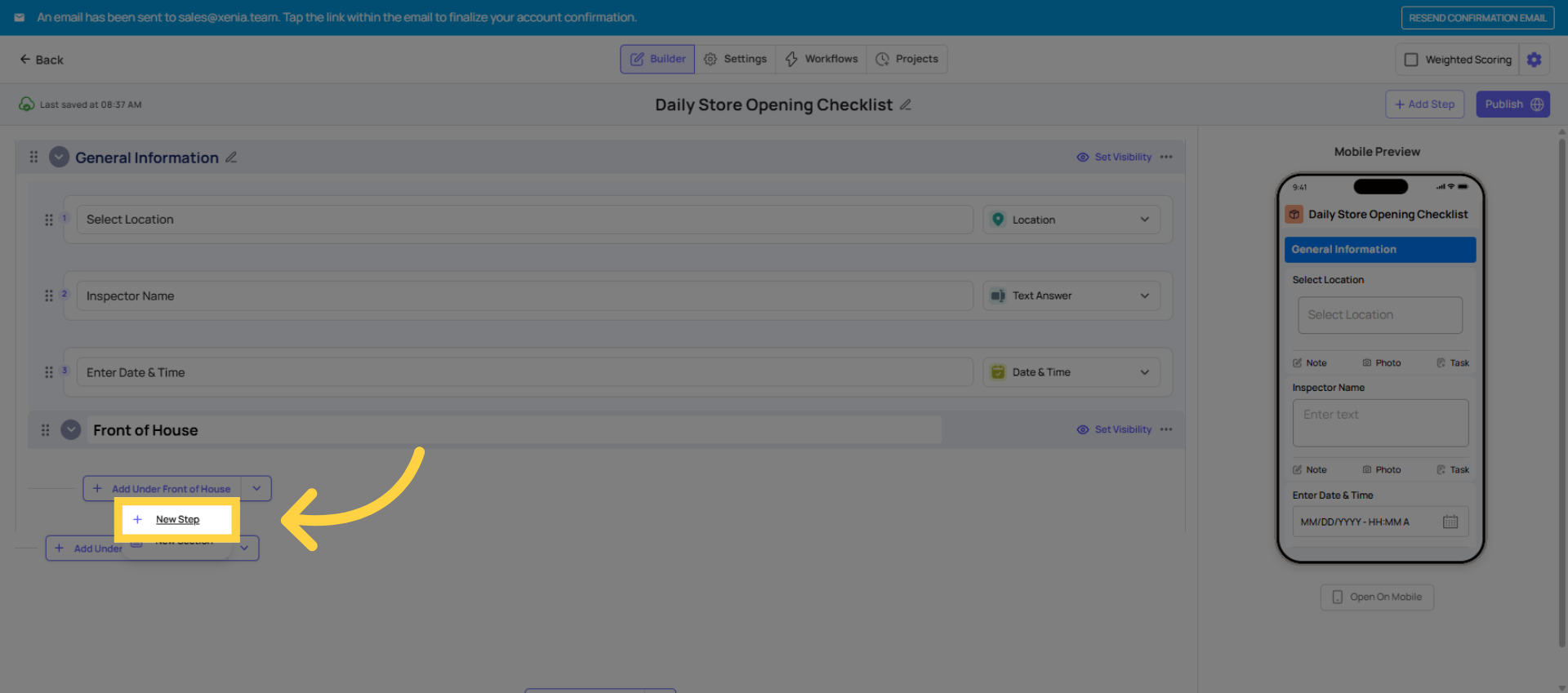Click Task under Select Location in preview
1568x693 pixels.
click(x=1453, y=363)
